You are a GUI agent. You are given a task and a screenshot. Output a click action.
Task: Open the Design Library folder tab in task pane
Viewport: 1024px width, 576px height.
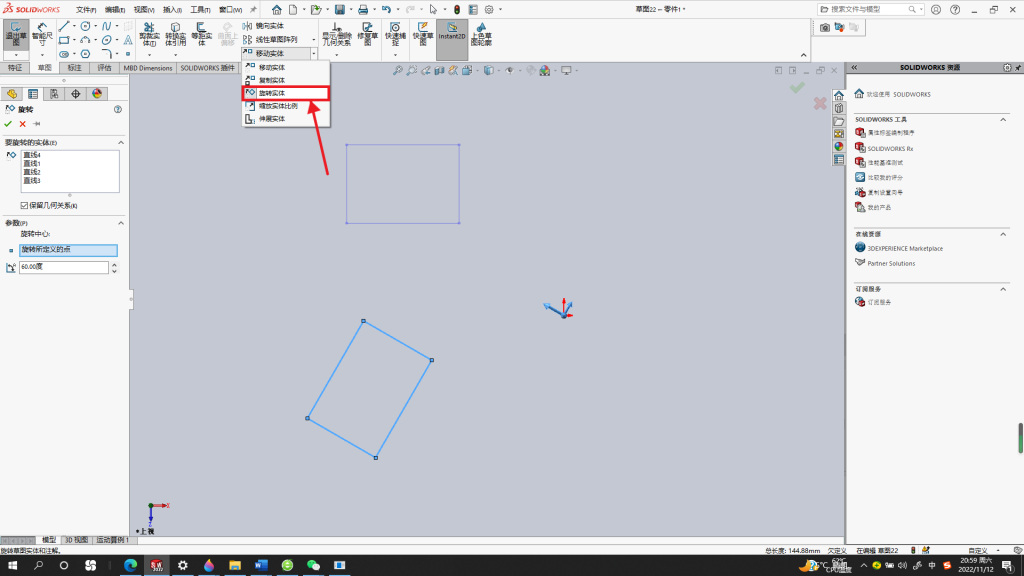click(x=839, y=121)
